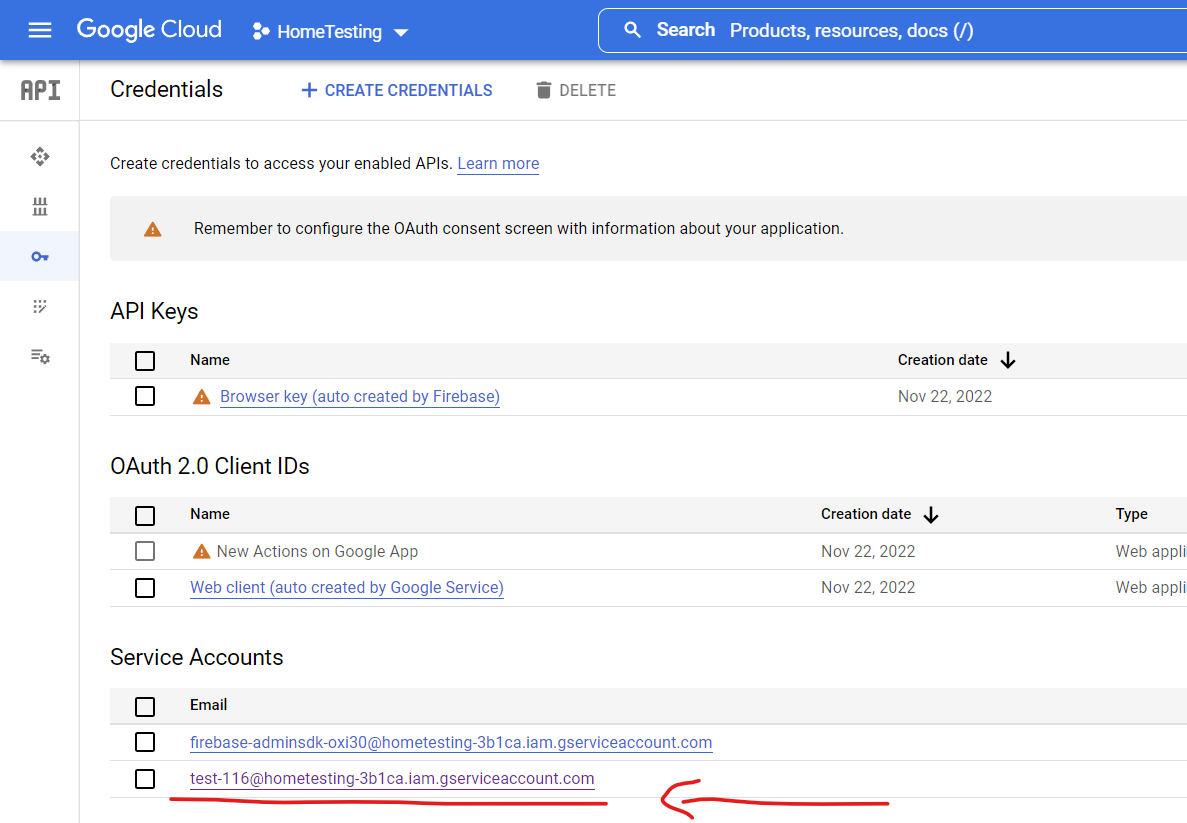Check the Web client row checkbox
1187x823 pixels.
(145, 588)
